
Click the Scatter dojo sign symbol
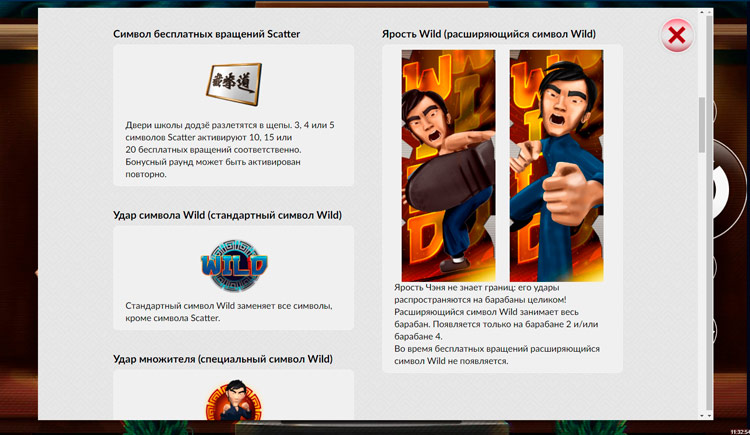click(233, 82)
